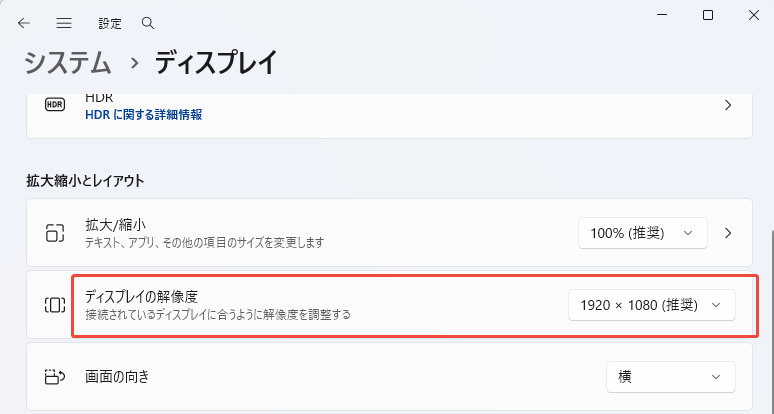Viewport: 774px width, 414px height.
Task: Click the search magnifier icon
Action: point(148,22)
